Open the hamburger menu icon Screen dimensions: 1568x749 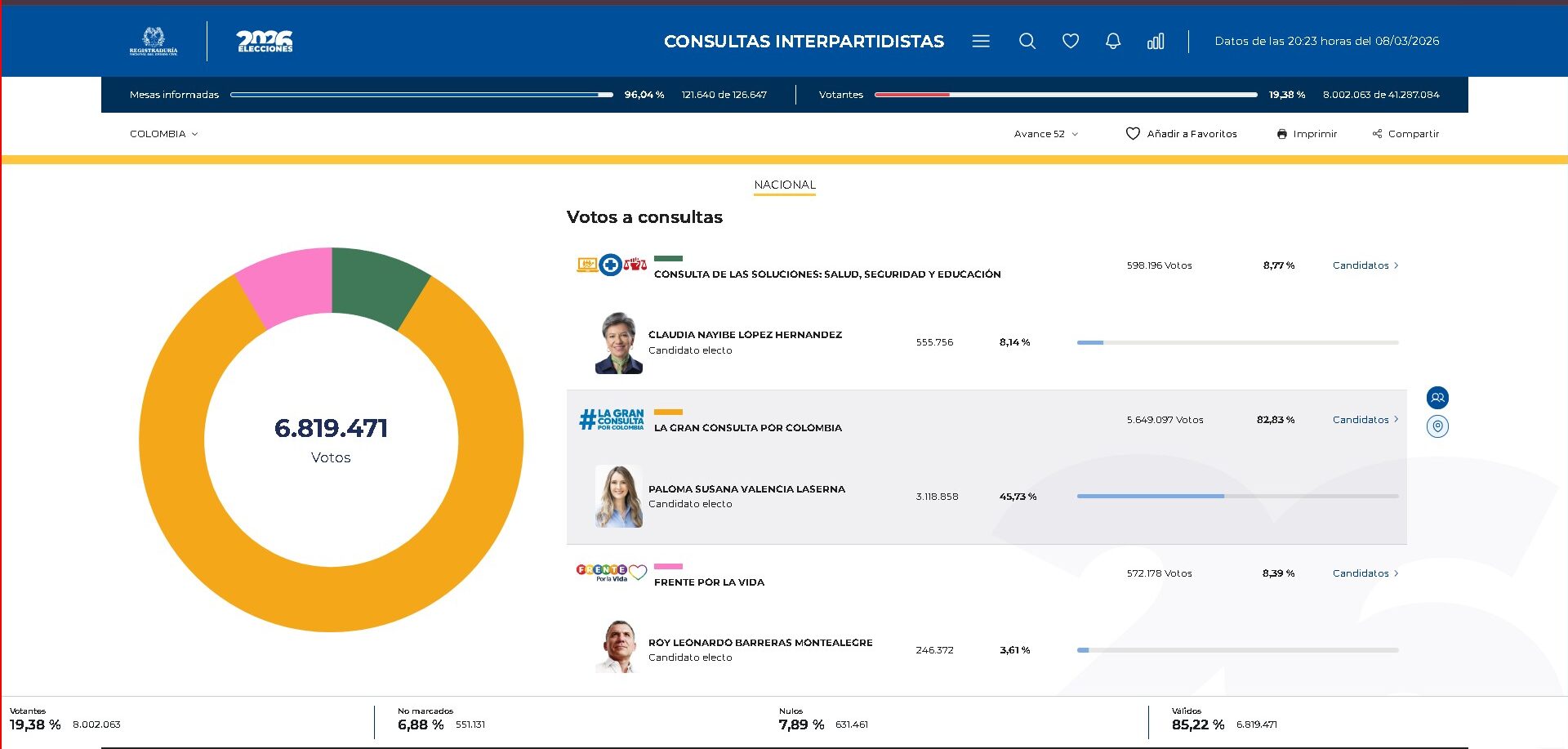(981, 42)
